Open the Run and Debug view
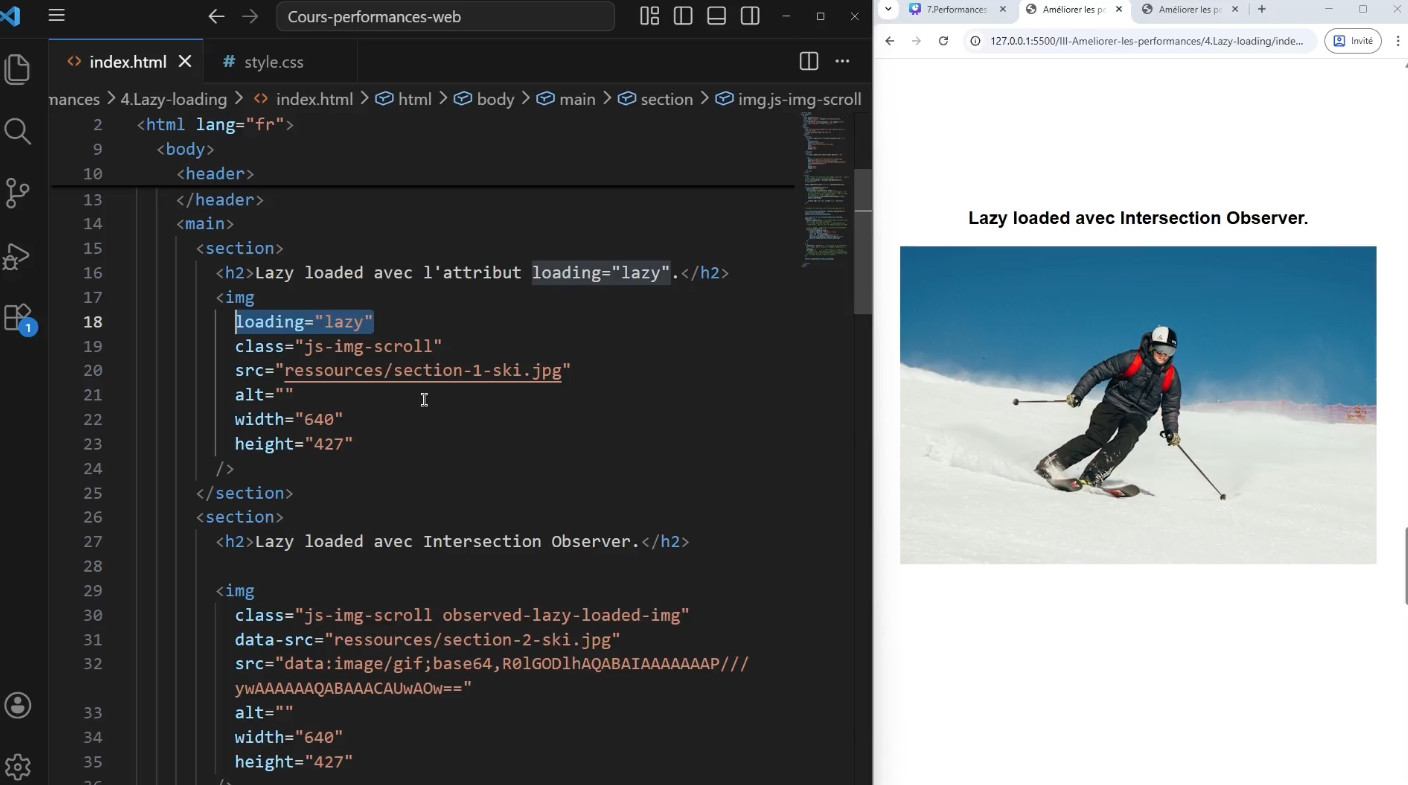 (x=18, y=256)
